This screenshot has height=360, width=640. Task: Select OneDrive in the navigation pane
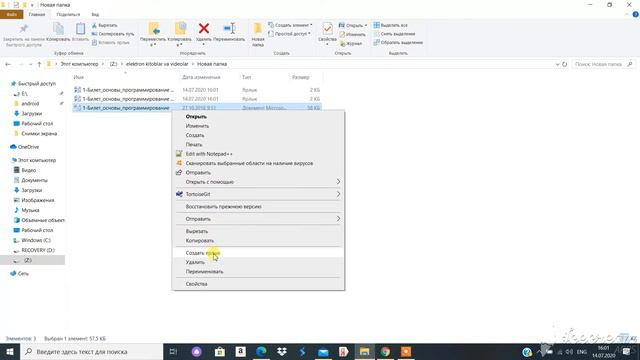28,147
